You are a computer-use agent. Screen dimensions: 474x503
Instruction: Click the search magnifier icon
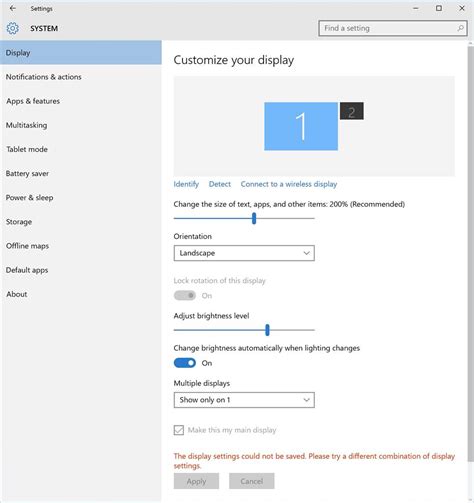pyautogui.click(x=460, y=28)
